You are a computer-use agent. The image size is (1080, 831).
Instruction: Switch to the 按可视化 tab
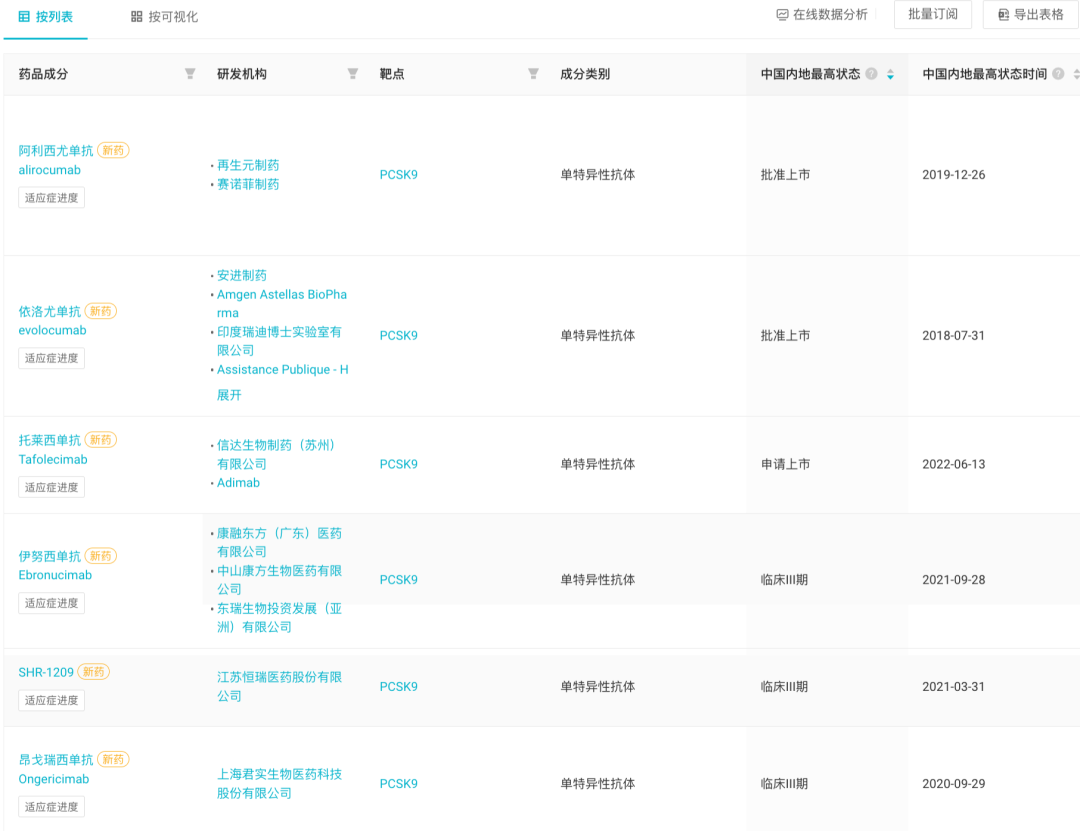(164, 17)
